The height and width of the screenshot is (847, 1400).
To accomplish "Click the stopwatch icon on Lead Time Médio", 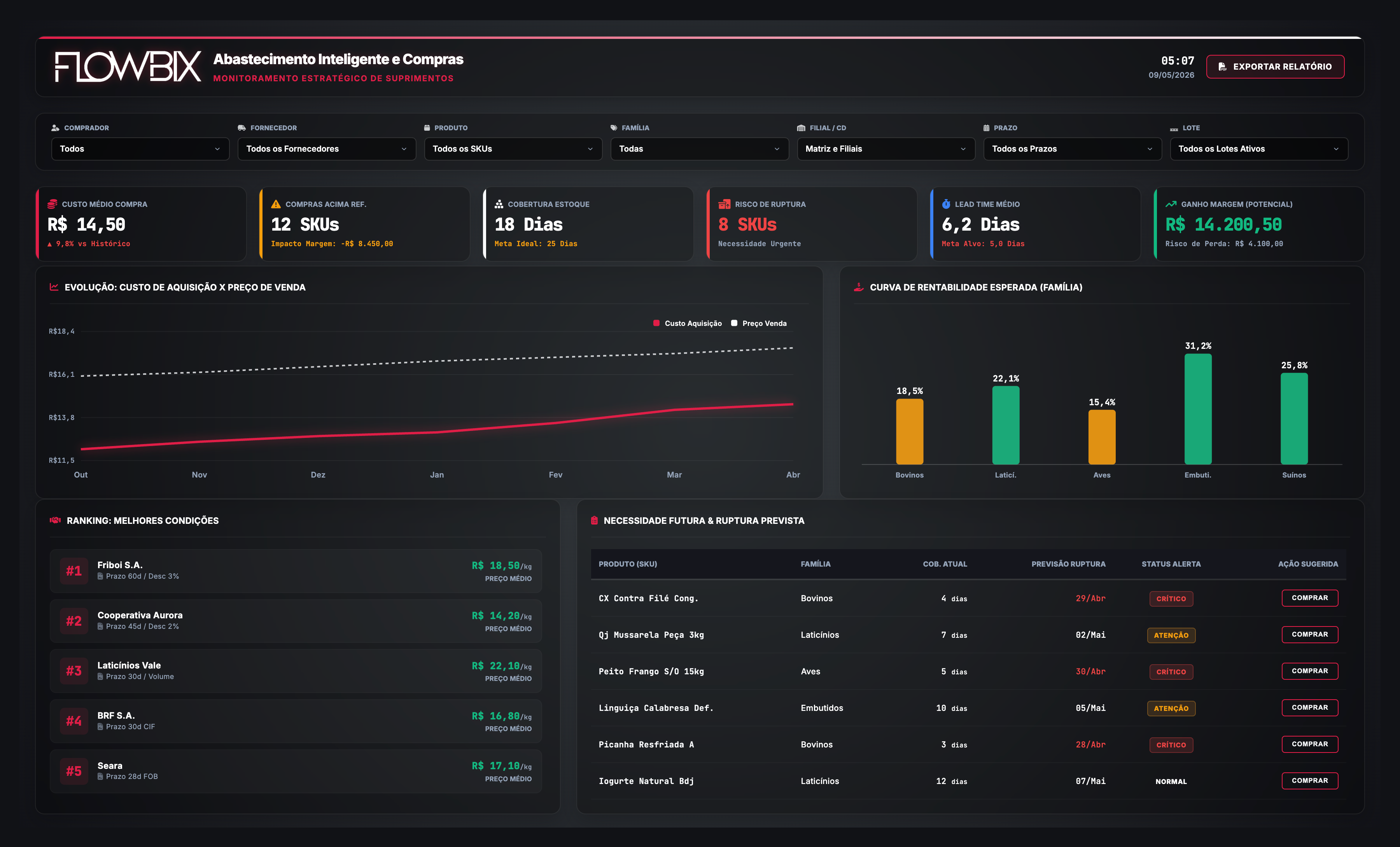I will pyautogui.click(x=946, y=204).
